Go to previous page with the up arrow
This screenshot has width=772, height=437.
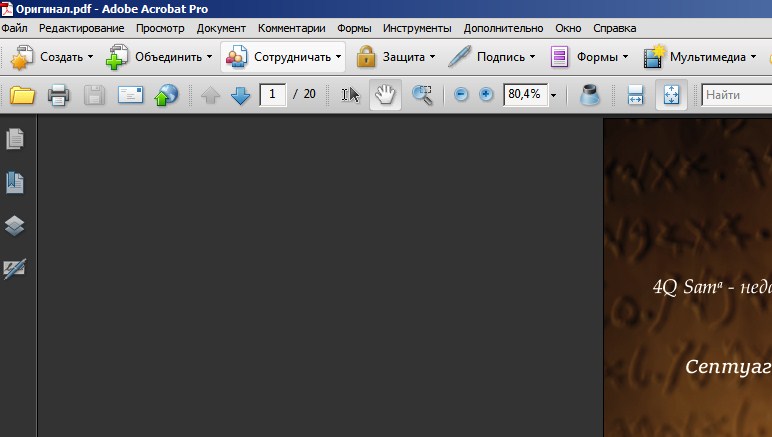tap(210, 95)
